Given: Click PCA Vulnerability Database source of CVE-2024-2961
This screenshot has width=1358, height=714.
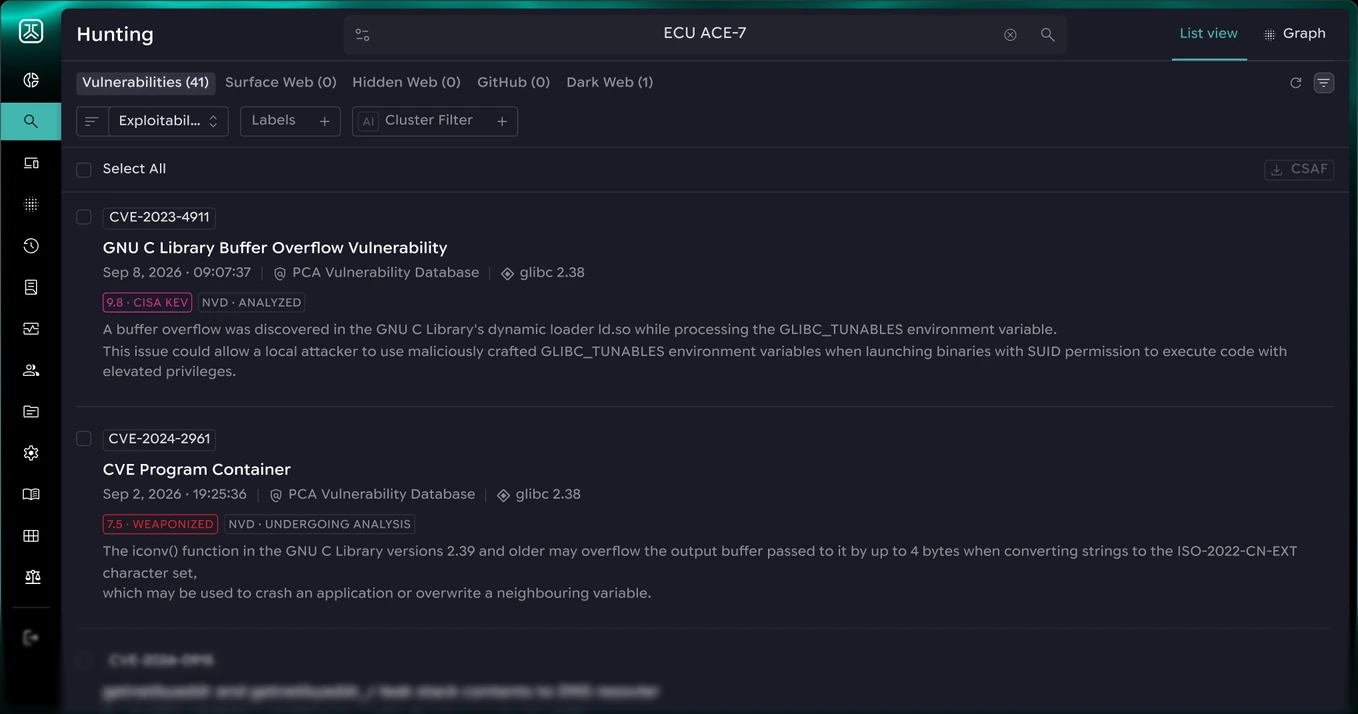Looking at the screenshot, I should [373, 495].
